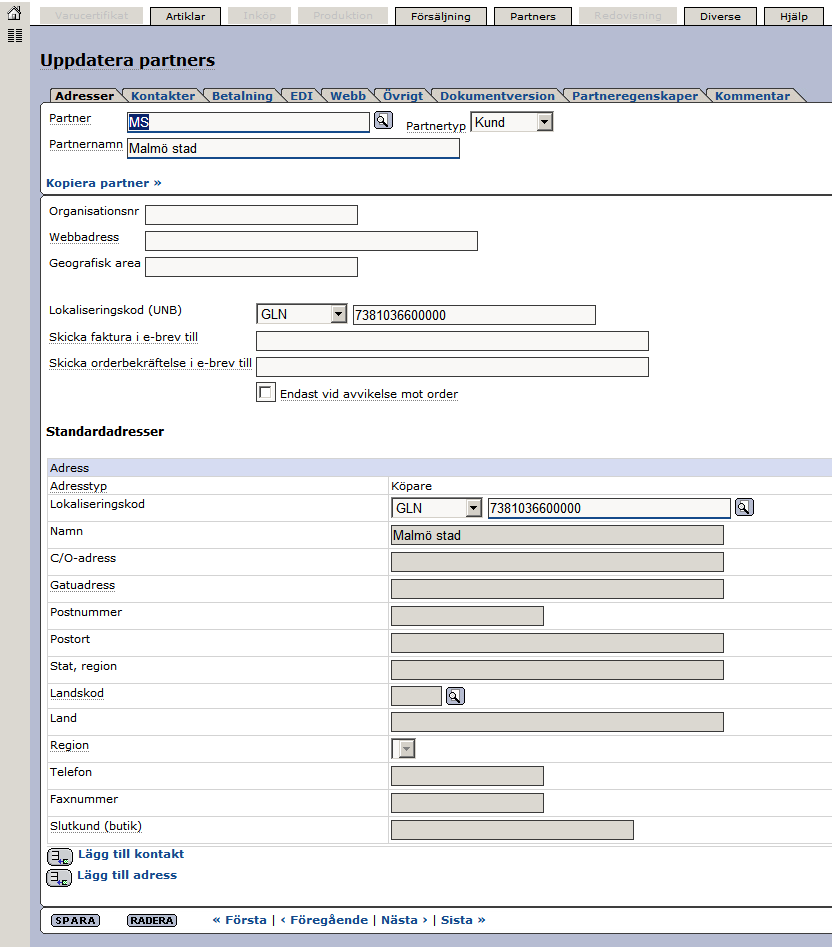Click the Slutkund (butik) field
Screen dimensions: 832x947
coord(513,830)
